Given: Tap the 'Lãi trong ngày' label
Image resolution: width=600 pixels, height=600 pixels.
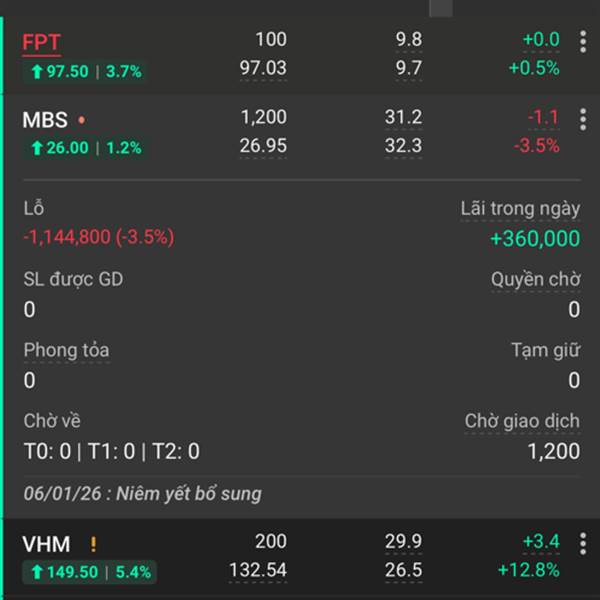Looking at the screenshot, I should point(520,208).
